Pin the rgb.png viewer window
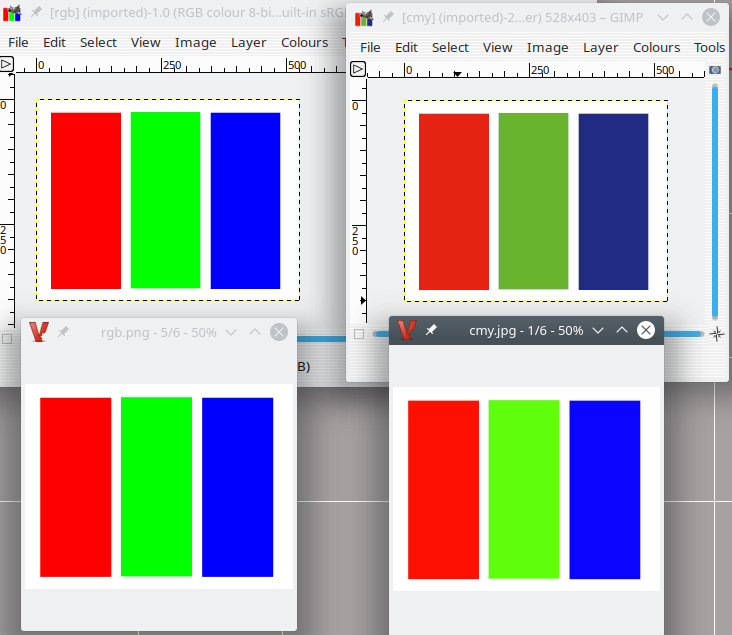 63,332
